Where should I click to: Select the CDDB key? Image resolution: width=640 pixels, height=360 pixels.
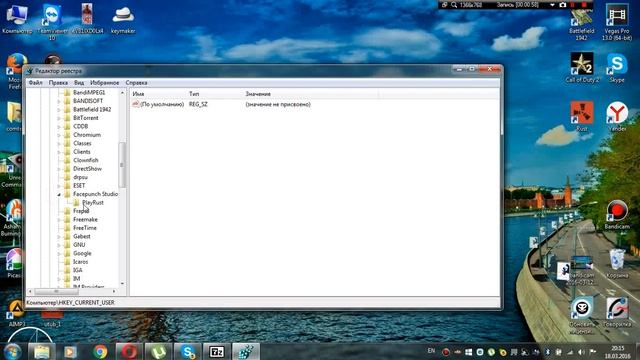click(x=80, y=127)
